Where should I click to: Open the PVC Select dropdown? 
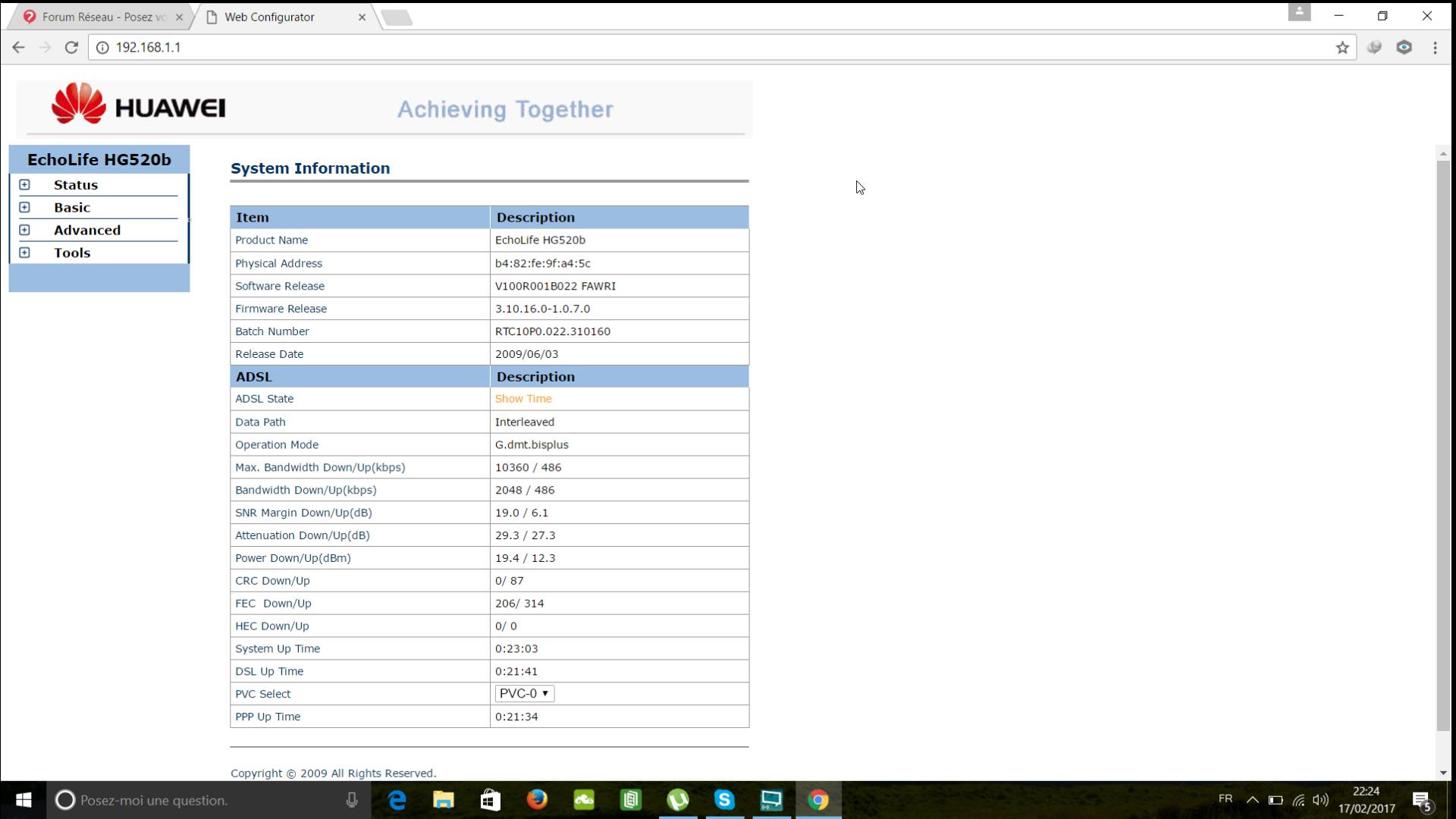point(524,694)
